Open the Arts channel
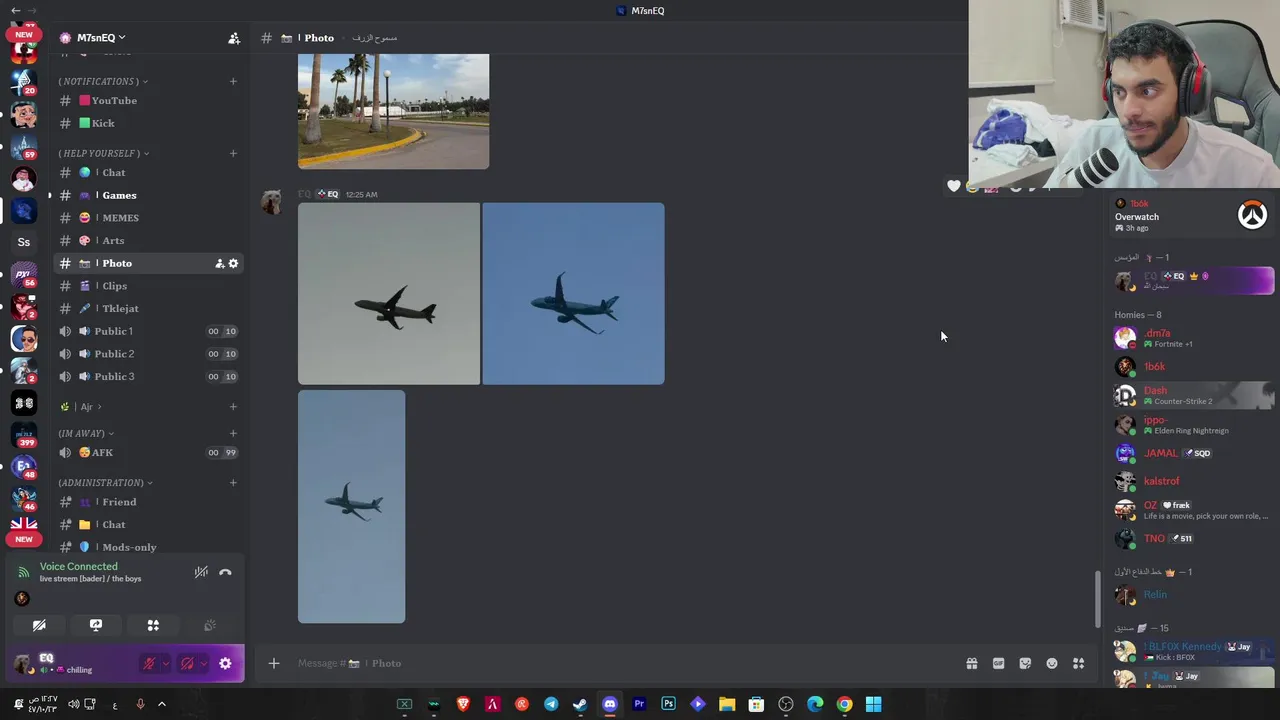 148,241
